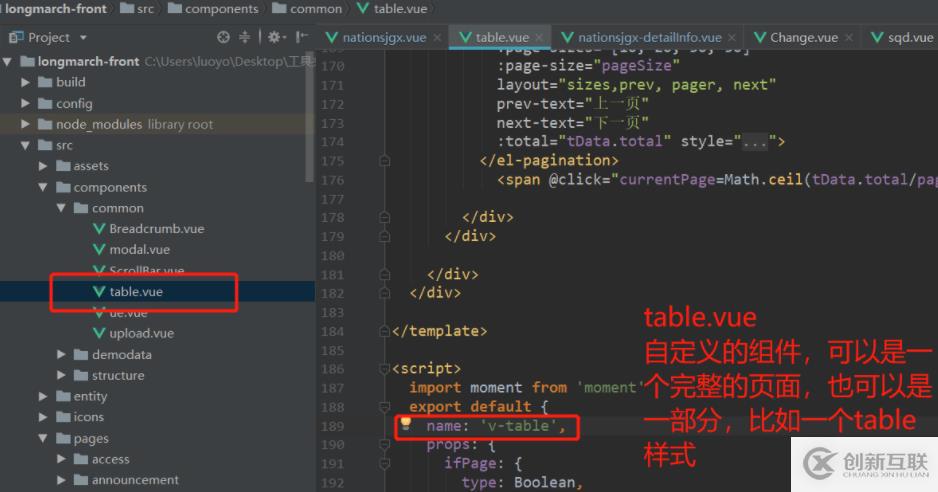Switch to the nationsjgx-detailInfo.vue tab

(x=650, y=38)
